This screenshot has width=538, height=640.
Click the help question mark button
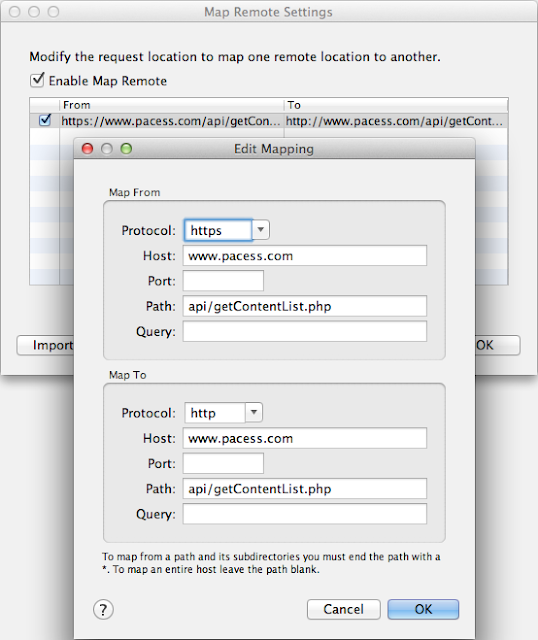[103, 610]
